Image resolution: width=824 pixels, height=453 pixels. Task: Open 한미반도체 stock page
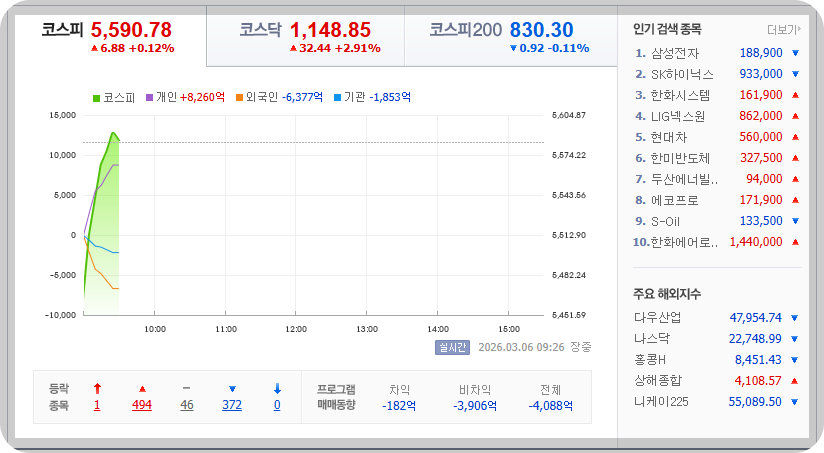[x=680, y=158]
